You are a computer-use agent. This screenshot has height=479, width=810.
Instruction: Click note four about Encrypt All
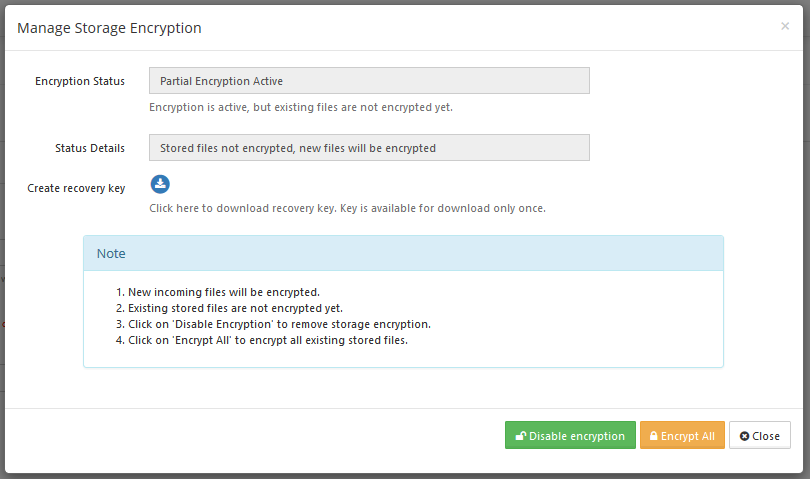coord(261,340)
